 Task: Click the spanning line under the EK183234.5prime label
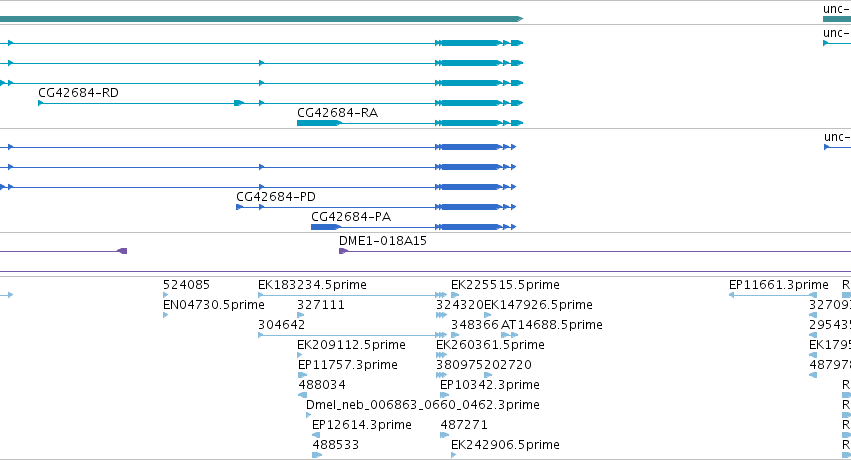coord(352,295)
